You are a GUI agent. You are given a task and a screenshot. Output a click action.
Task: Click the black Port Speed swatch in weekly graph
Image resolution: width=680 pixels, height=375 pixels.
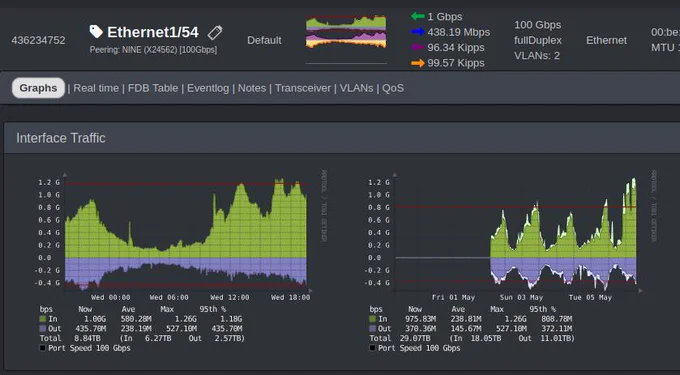(x=372, y=348)
